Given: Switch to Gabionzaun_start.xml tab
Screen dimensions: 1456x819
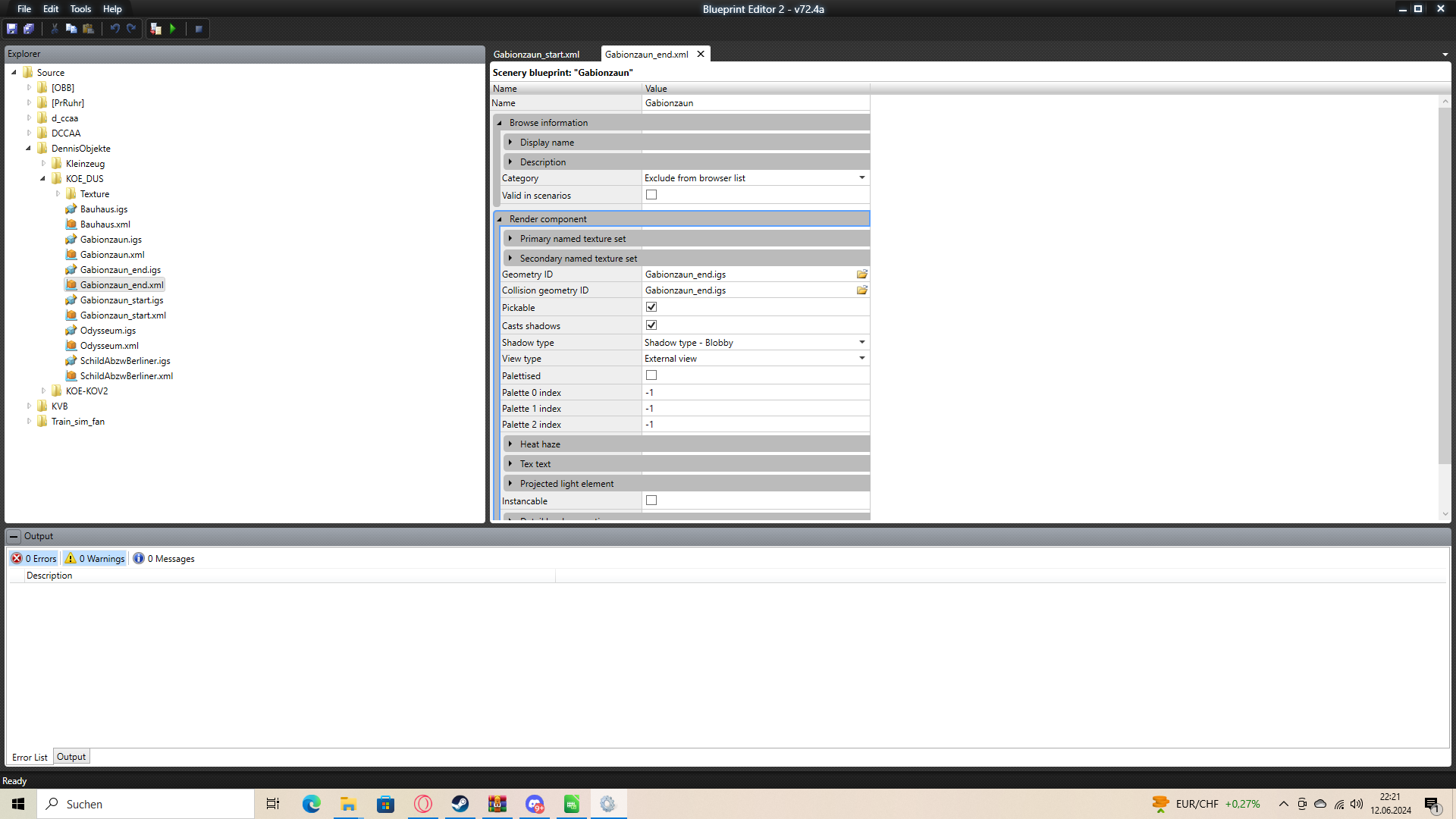Looking at the screenshot, I should pyautogui.click(x=536, y=55).
